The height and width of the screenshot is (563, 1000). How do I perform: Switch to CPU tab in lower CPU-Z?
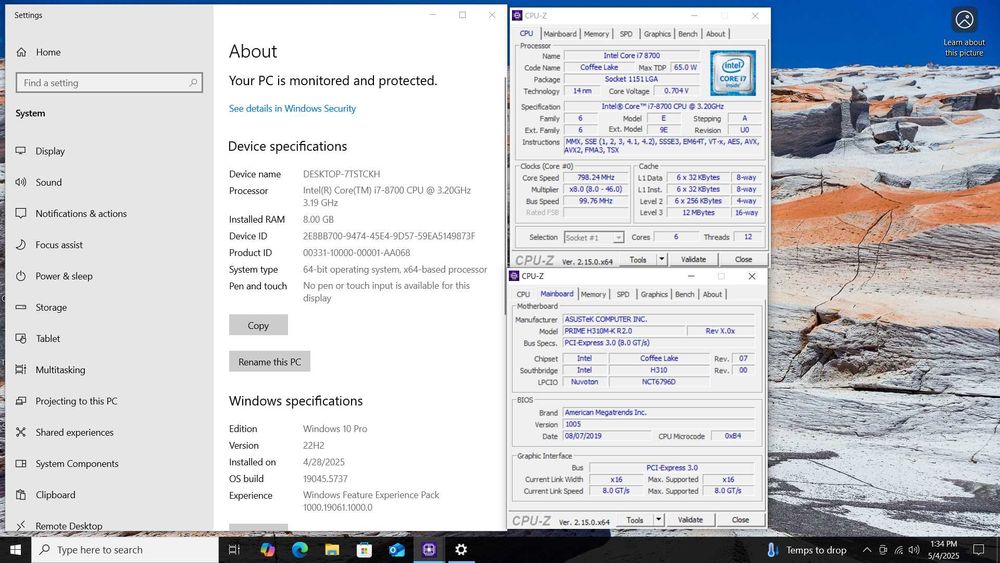pos(523,295)
